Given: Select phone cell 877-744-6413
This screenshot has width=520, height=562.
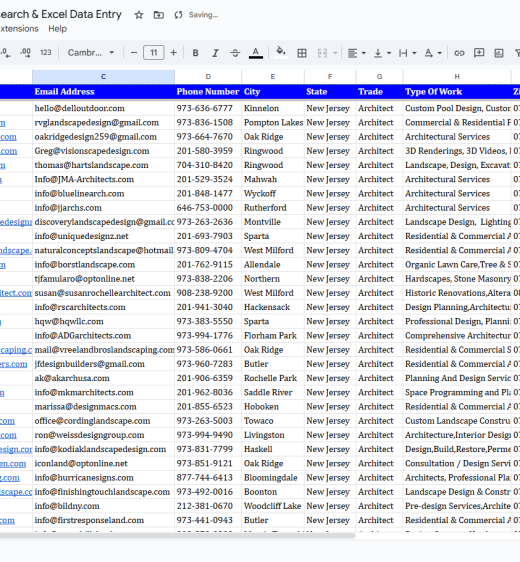Looking at the screenshot, I should point(208,478).
